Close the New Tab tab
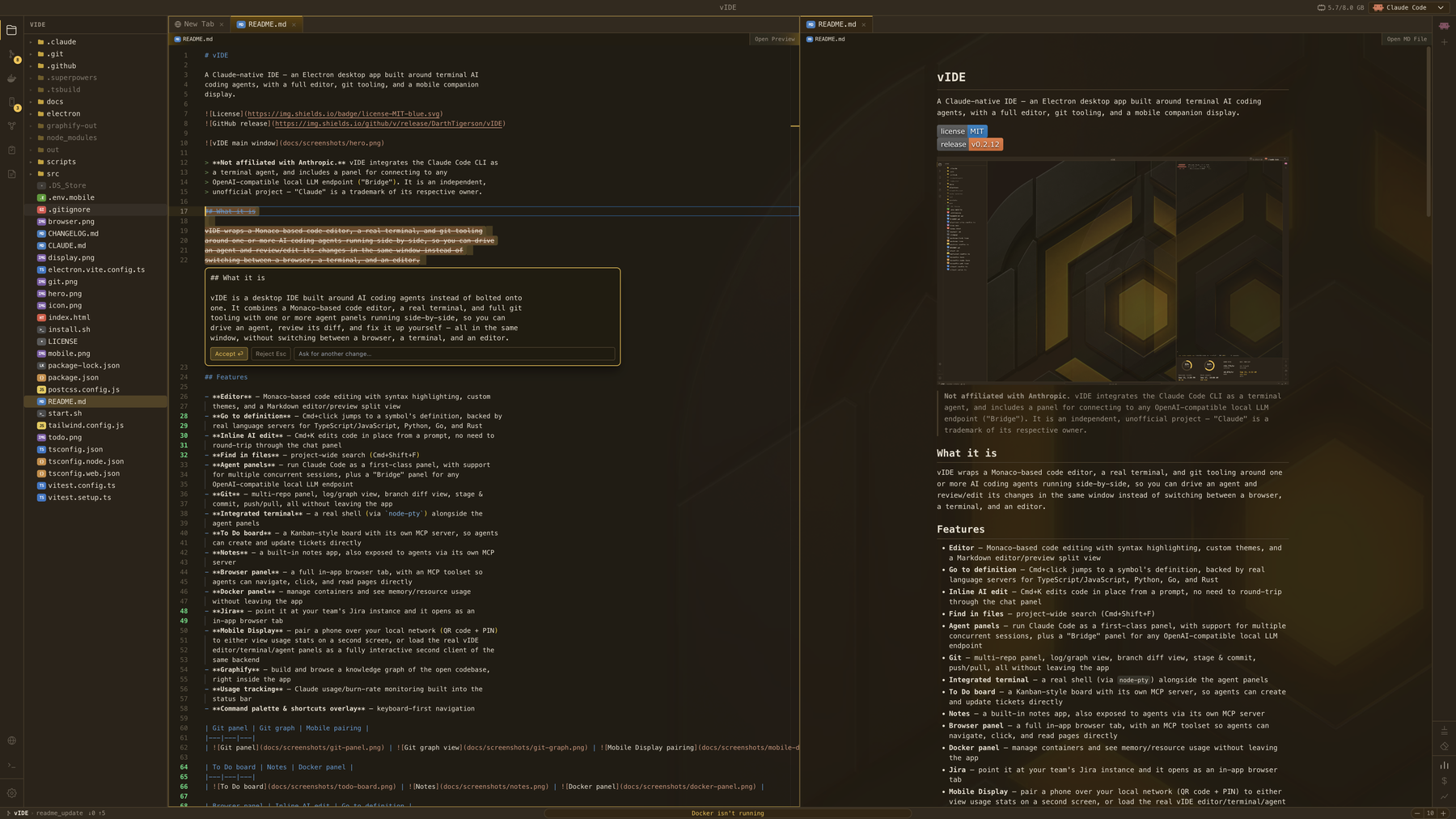Image resolution: width=1456 pixels, height=819 pixels. (222, 24)
